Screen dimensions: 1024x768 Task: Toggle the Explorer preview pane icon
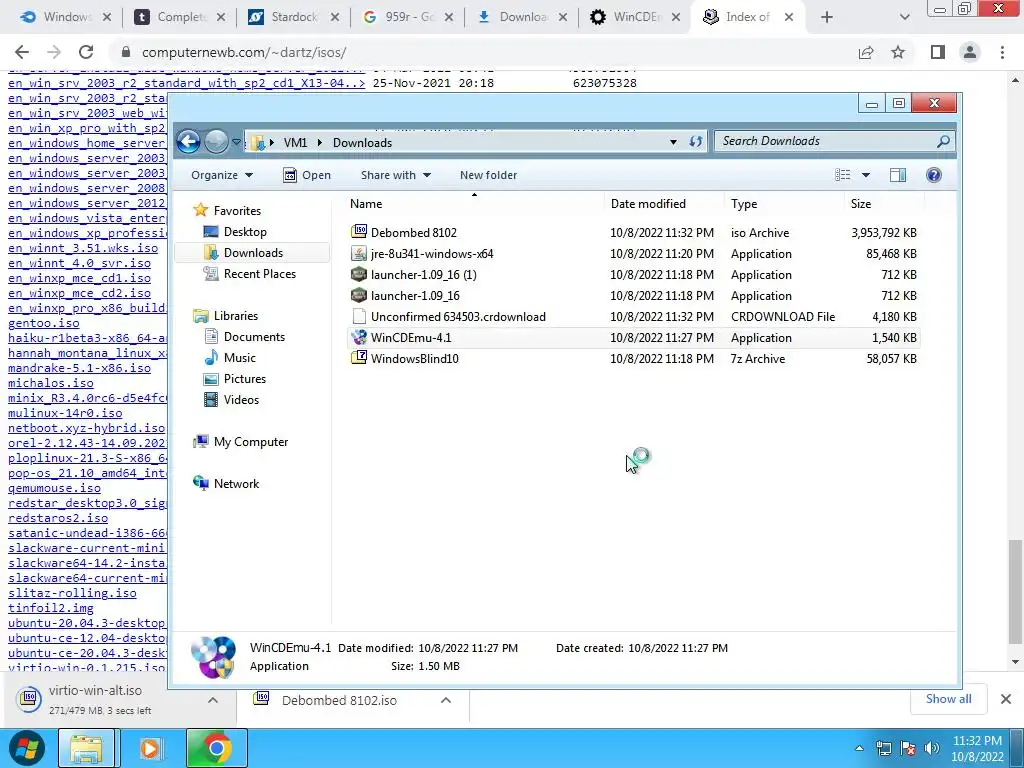point(898,175)
